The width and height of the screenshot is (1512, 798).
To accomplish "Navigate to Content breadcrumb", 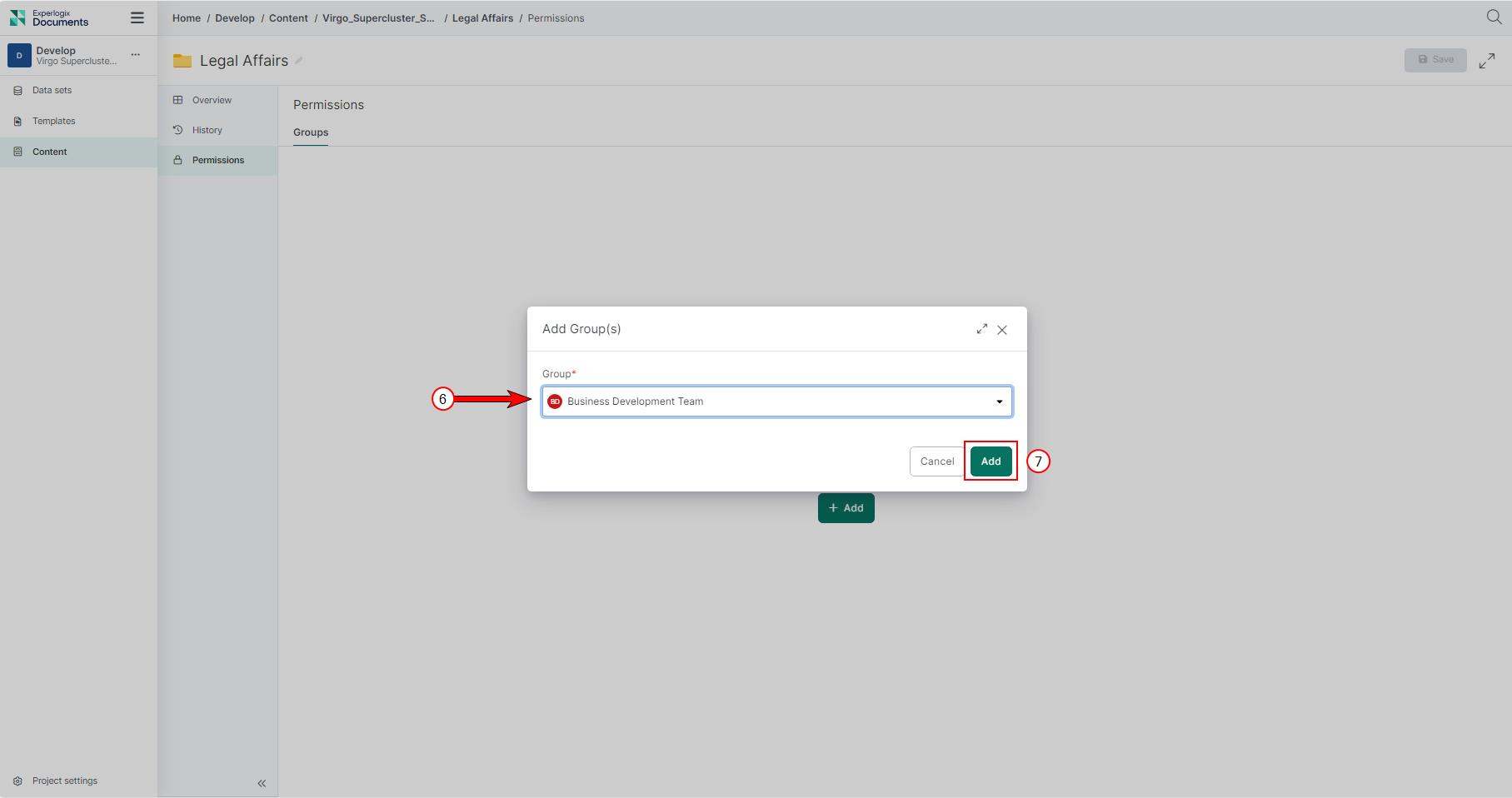I will pyautogui.click(x=288, y=18).
